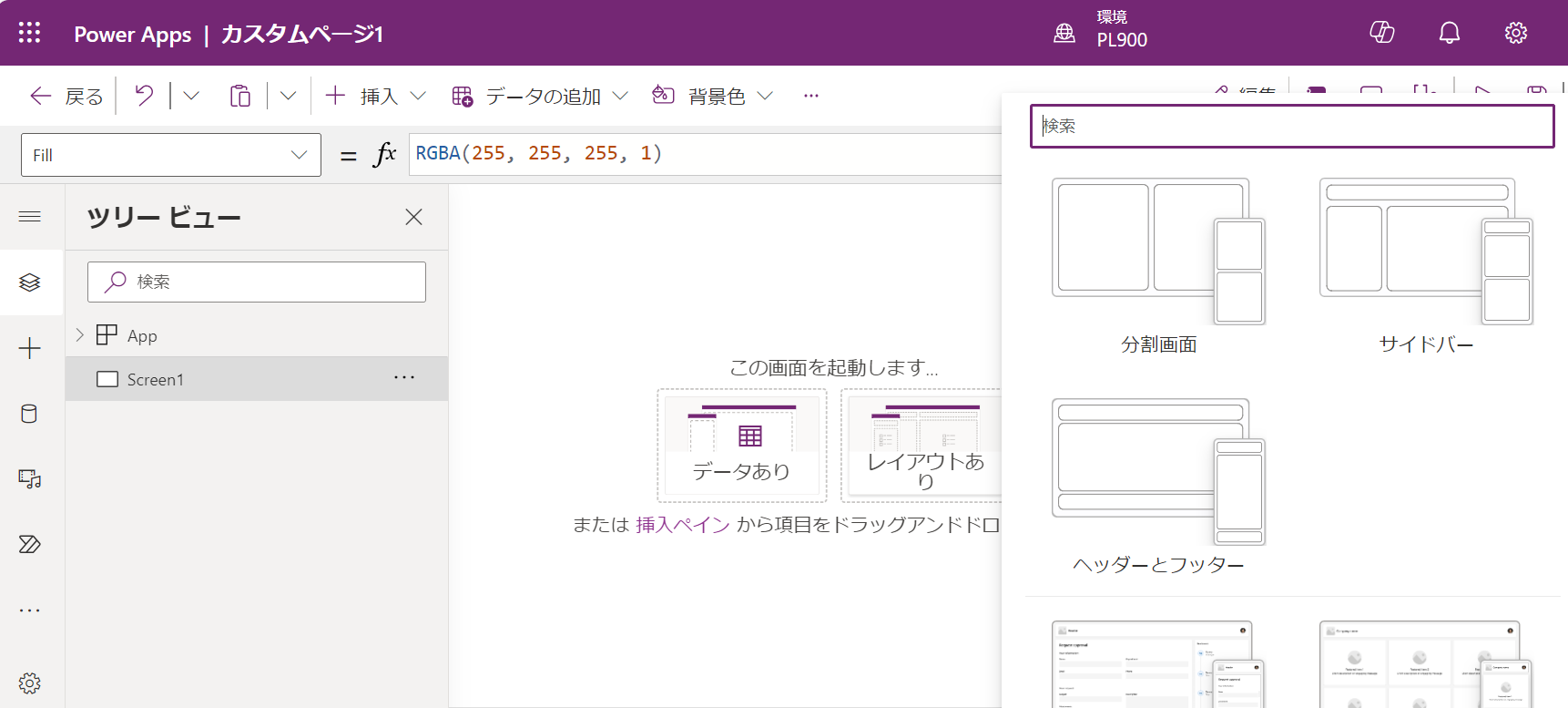Click the RGBA formula bar

point(706,154)
